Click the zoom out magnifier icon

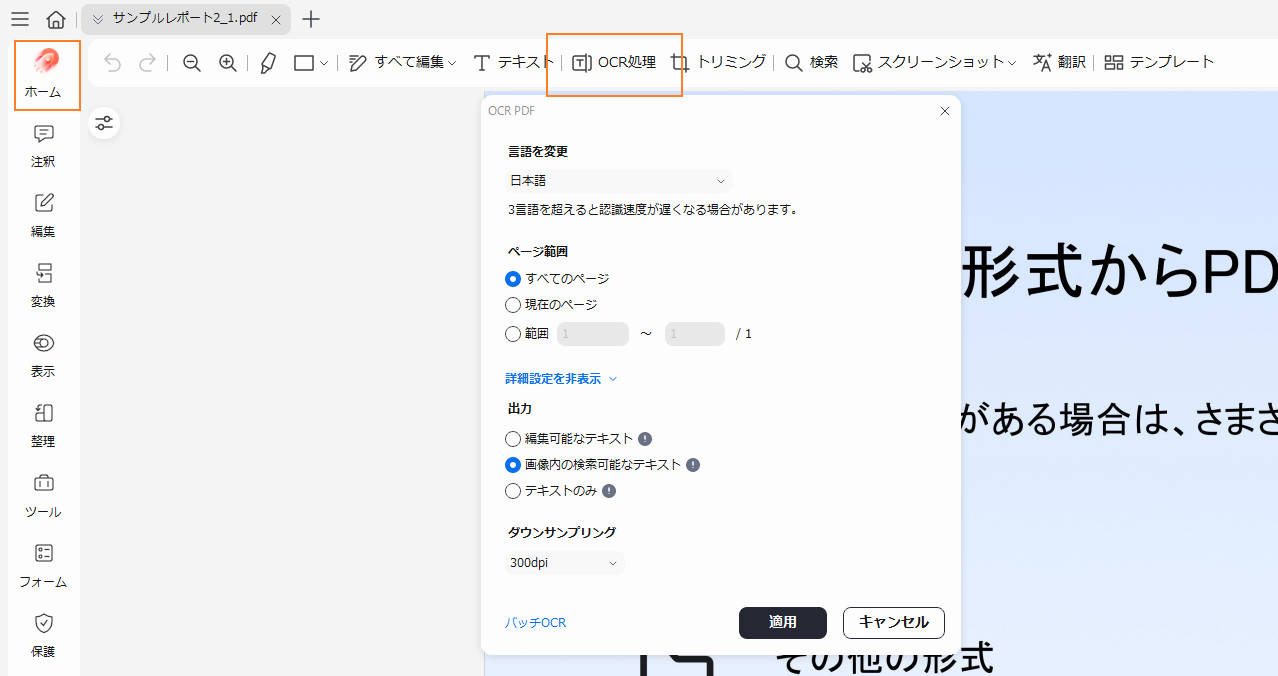click(x=192, y=63)
